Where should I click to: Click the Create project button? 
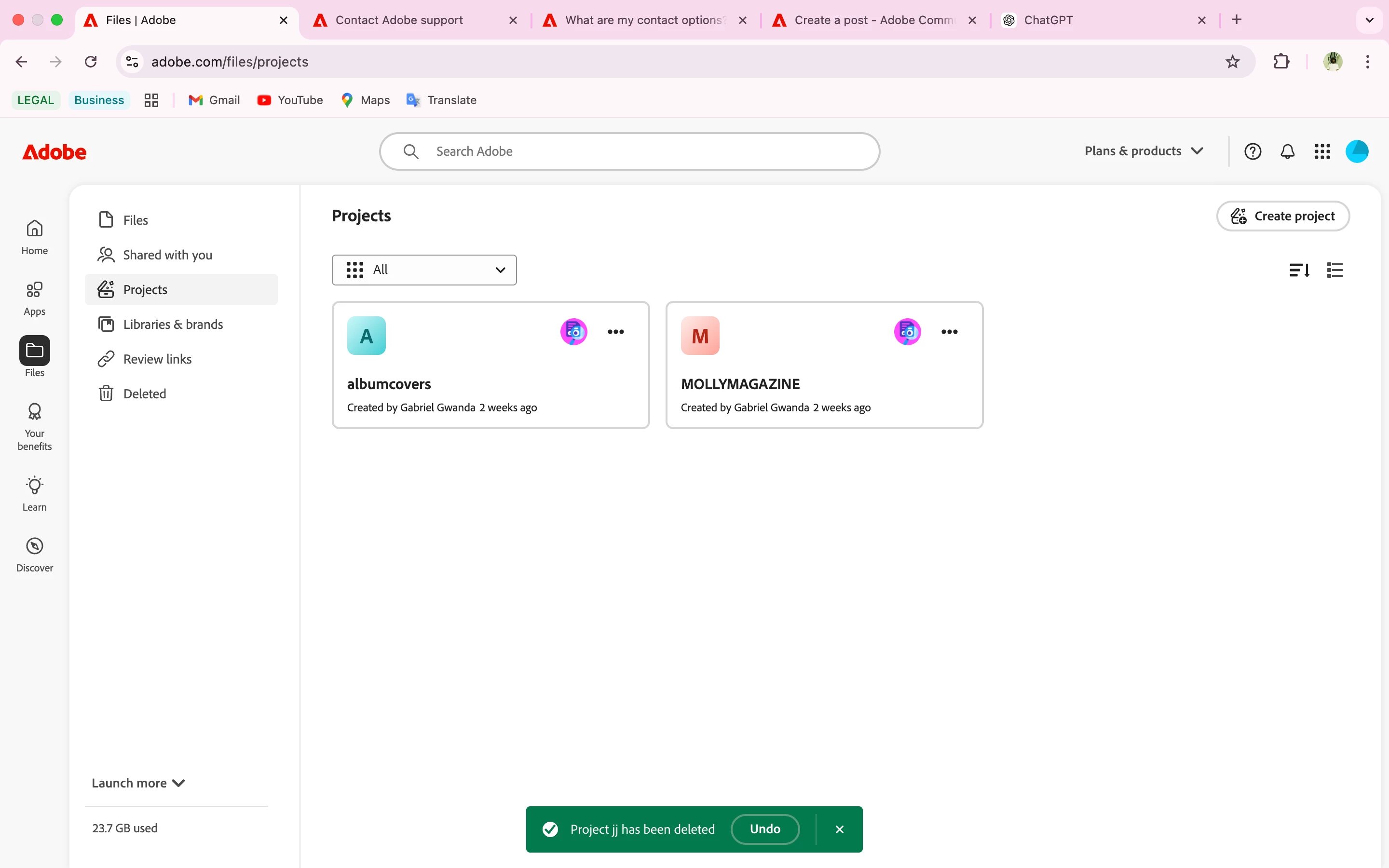pyautogui.click(x=1282, y=216)
